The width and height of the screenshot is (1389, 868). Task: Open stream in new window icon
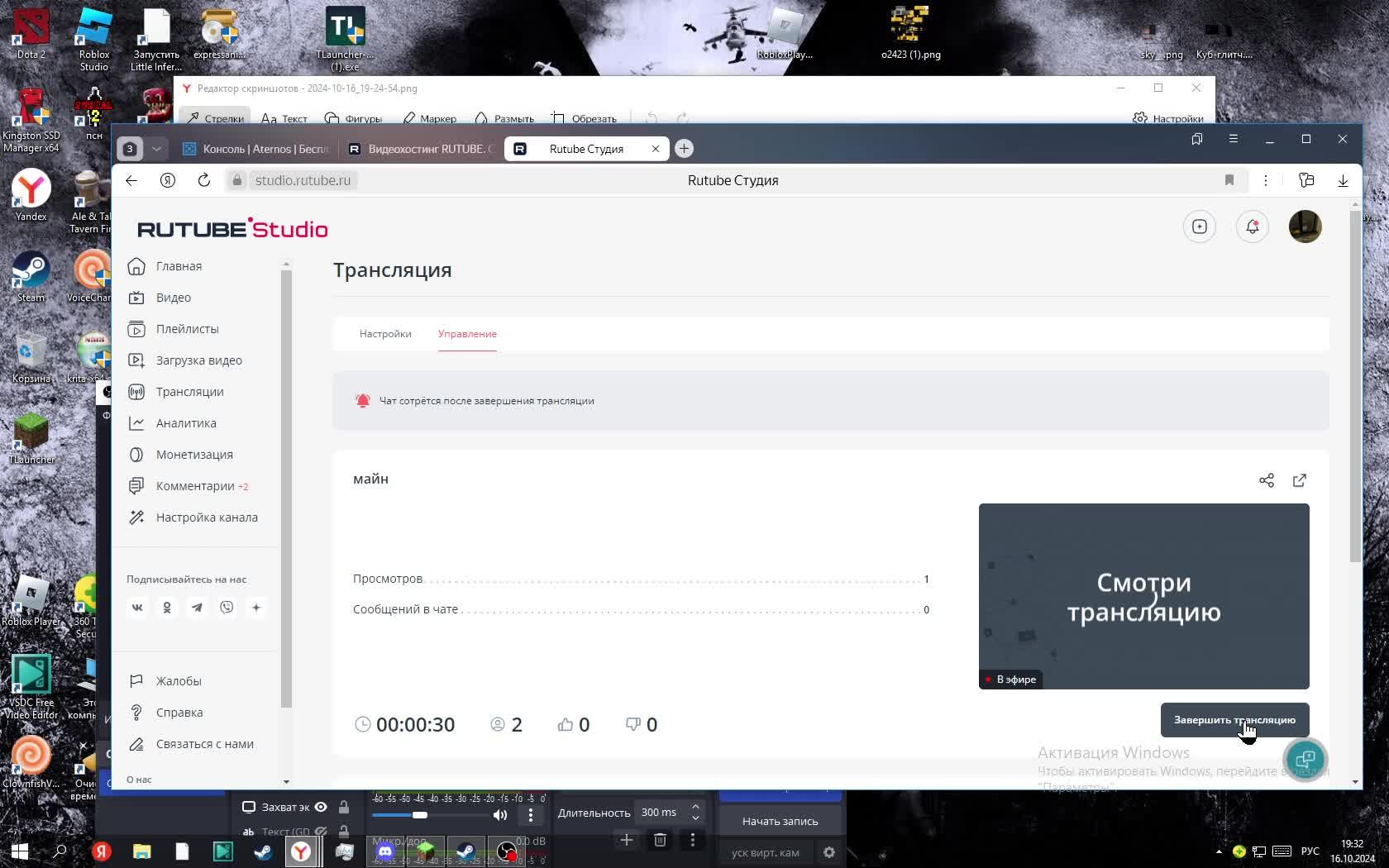pyautogui.click(x=1300, y=480)
